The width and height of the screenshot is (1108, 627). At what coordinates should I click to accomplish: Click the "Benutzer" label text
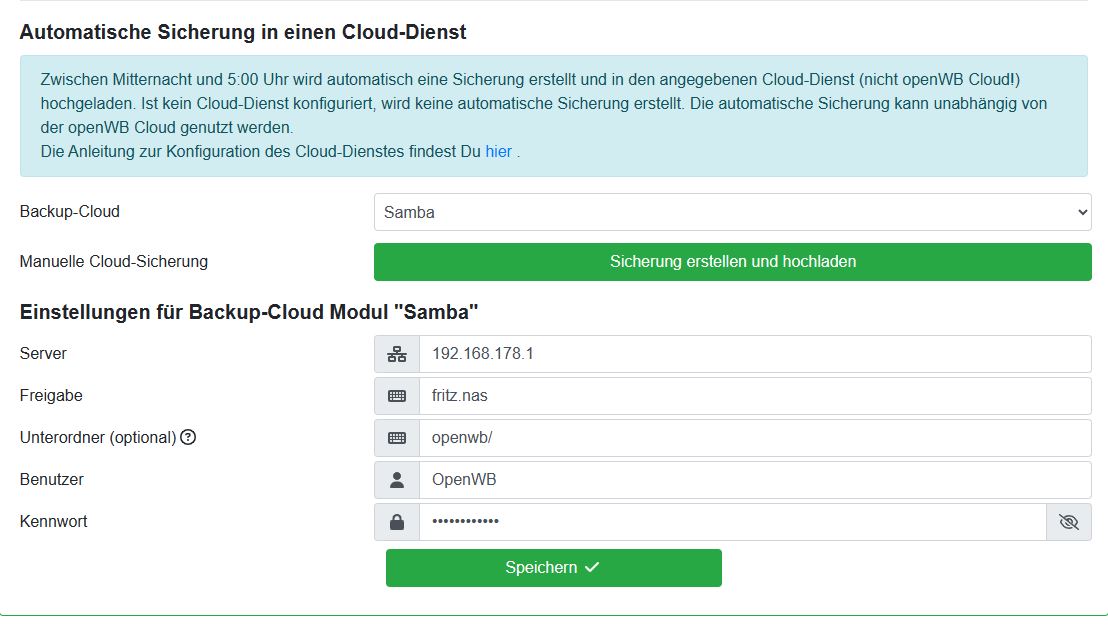(52, 479)
